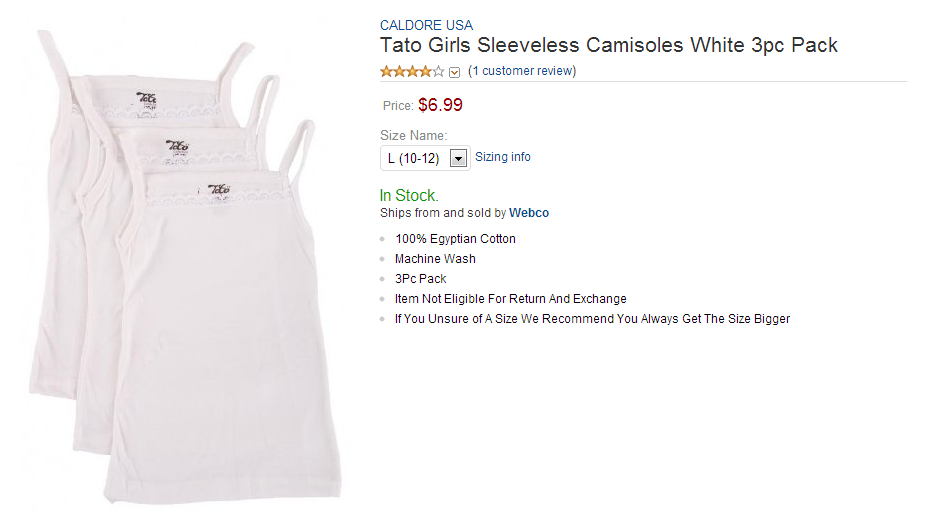Open the Size Name dropdown showing L (10-12)
This screenshot has width=951, height=529.
tap(425, 158)
